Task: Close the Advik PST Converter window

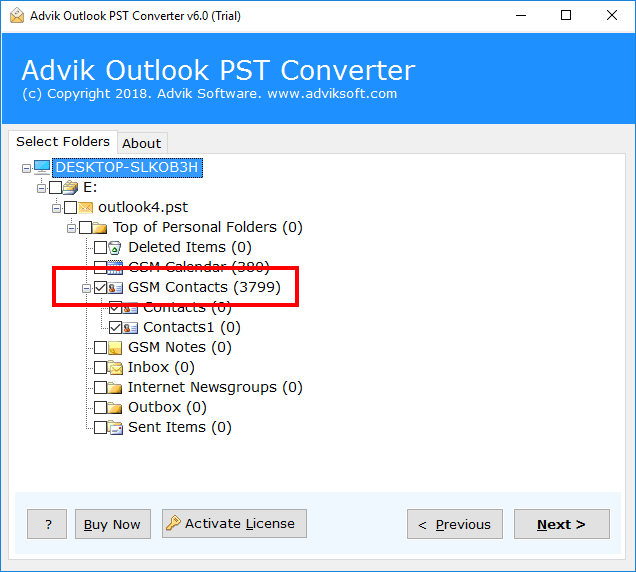Action: click(x=612, y=15)
